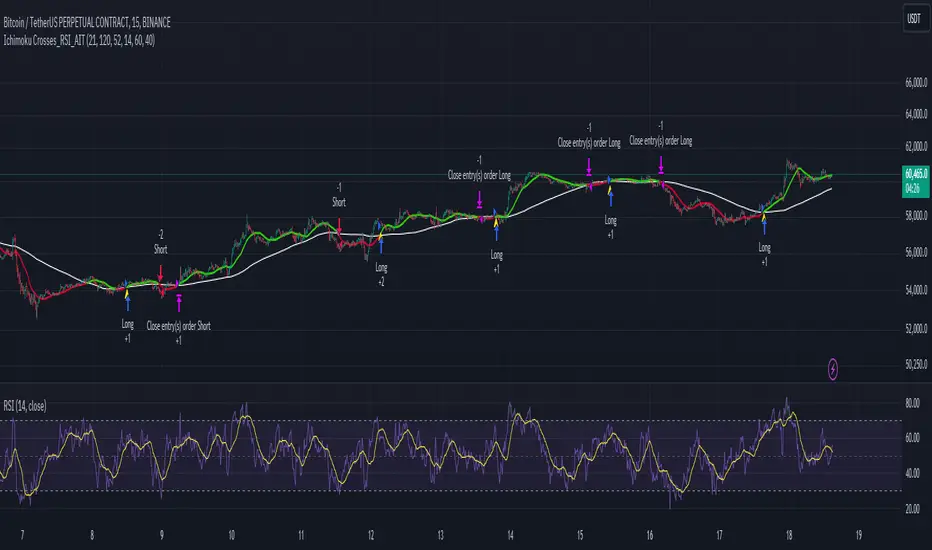Click the first Long +1 blue arrow

coord(127,303)
